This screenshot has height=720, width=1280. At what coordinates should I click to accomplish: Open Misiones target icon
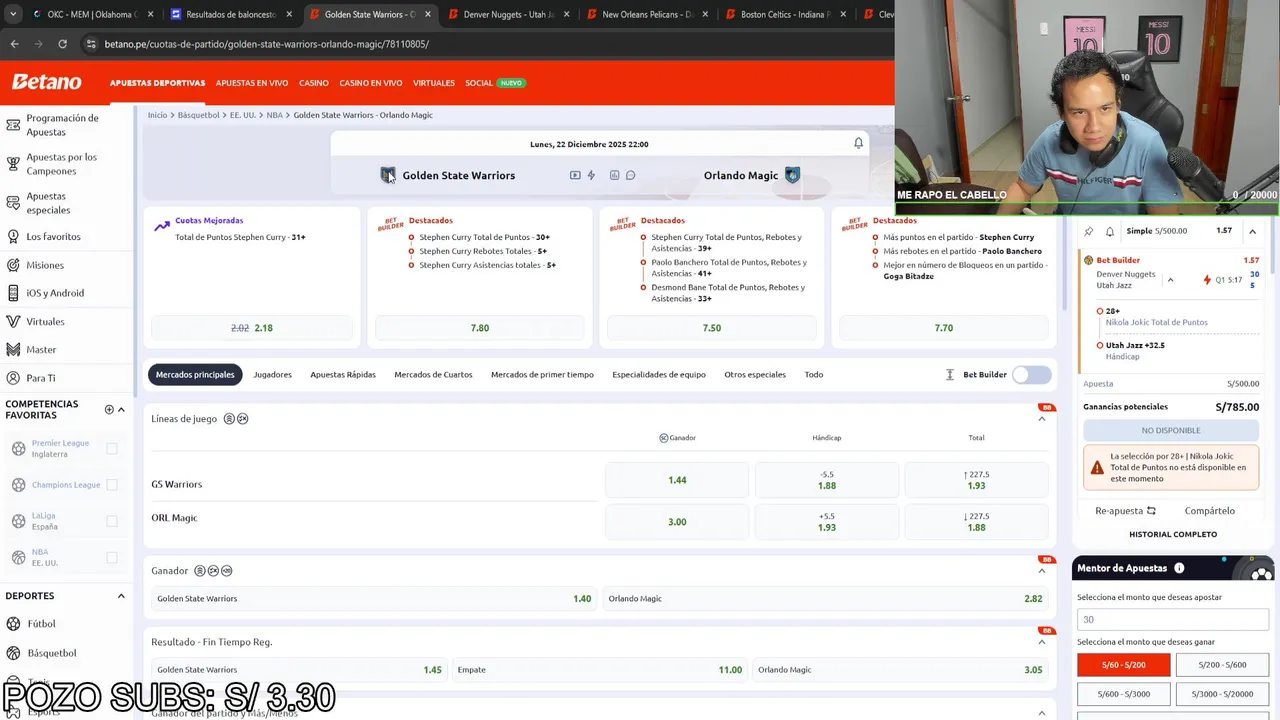(x=13, y=265)
